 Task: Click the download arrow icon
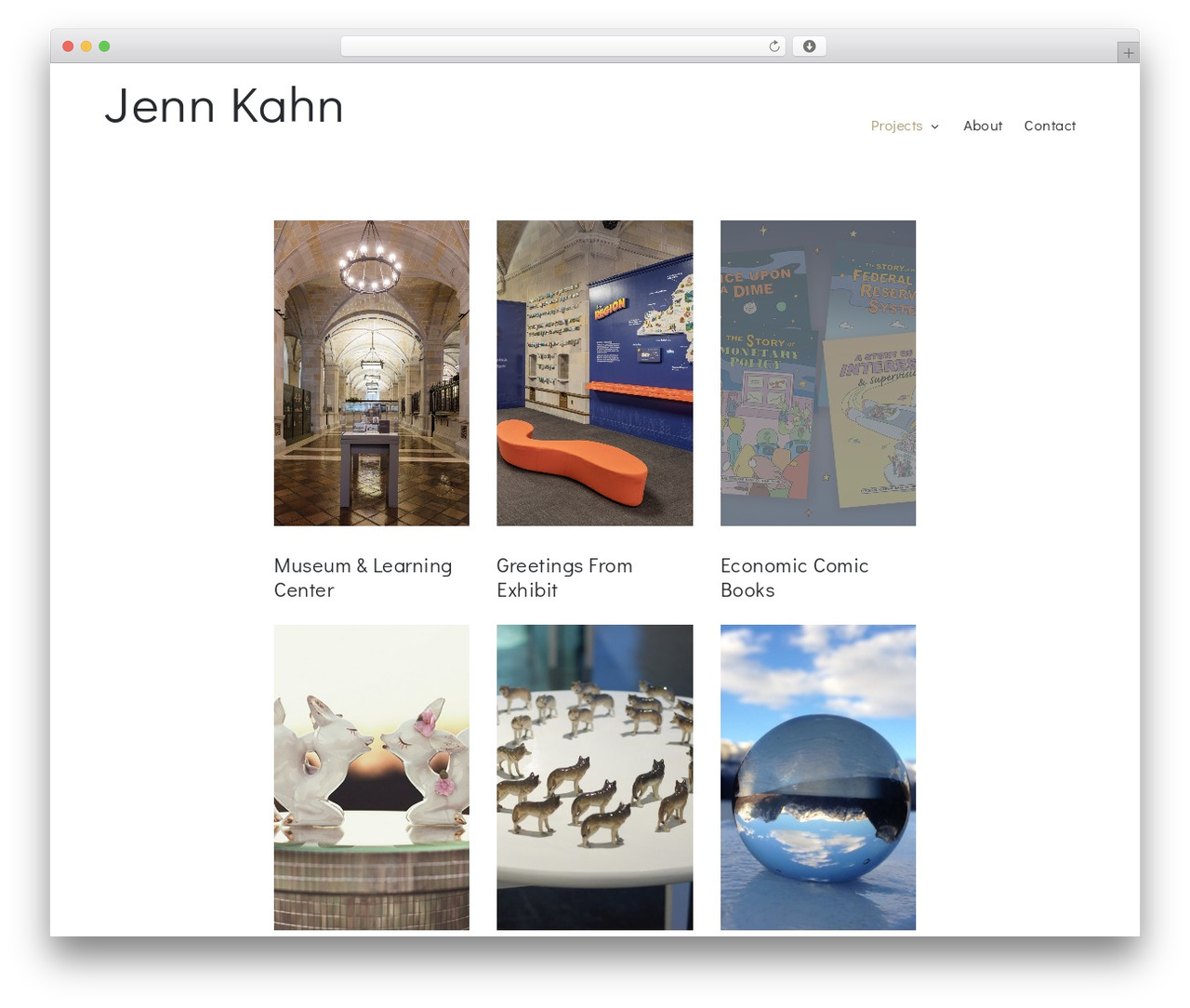tap(809, 46)
